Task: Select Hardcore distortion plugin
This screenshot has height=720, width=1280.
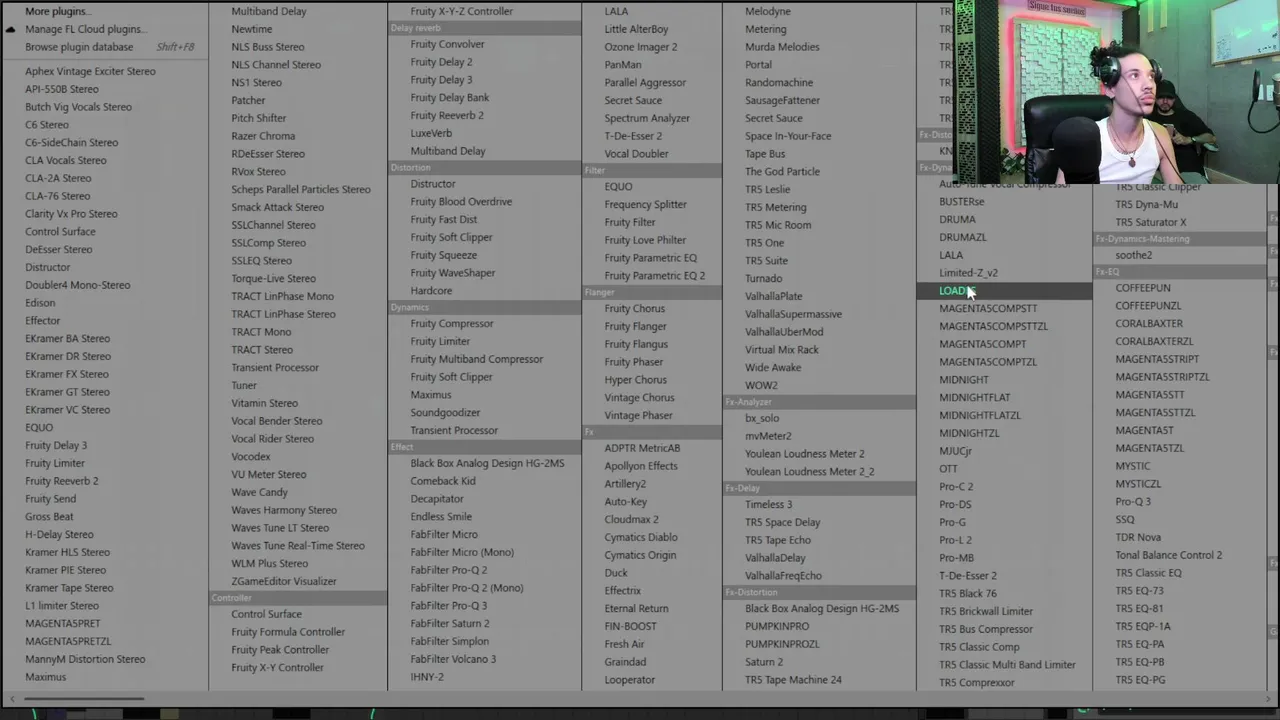Action: click(x=431, y=291)
